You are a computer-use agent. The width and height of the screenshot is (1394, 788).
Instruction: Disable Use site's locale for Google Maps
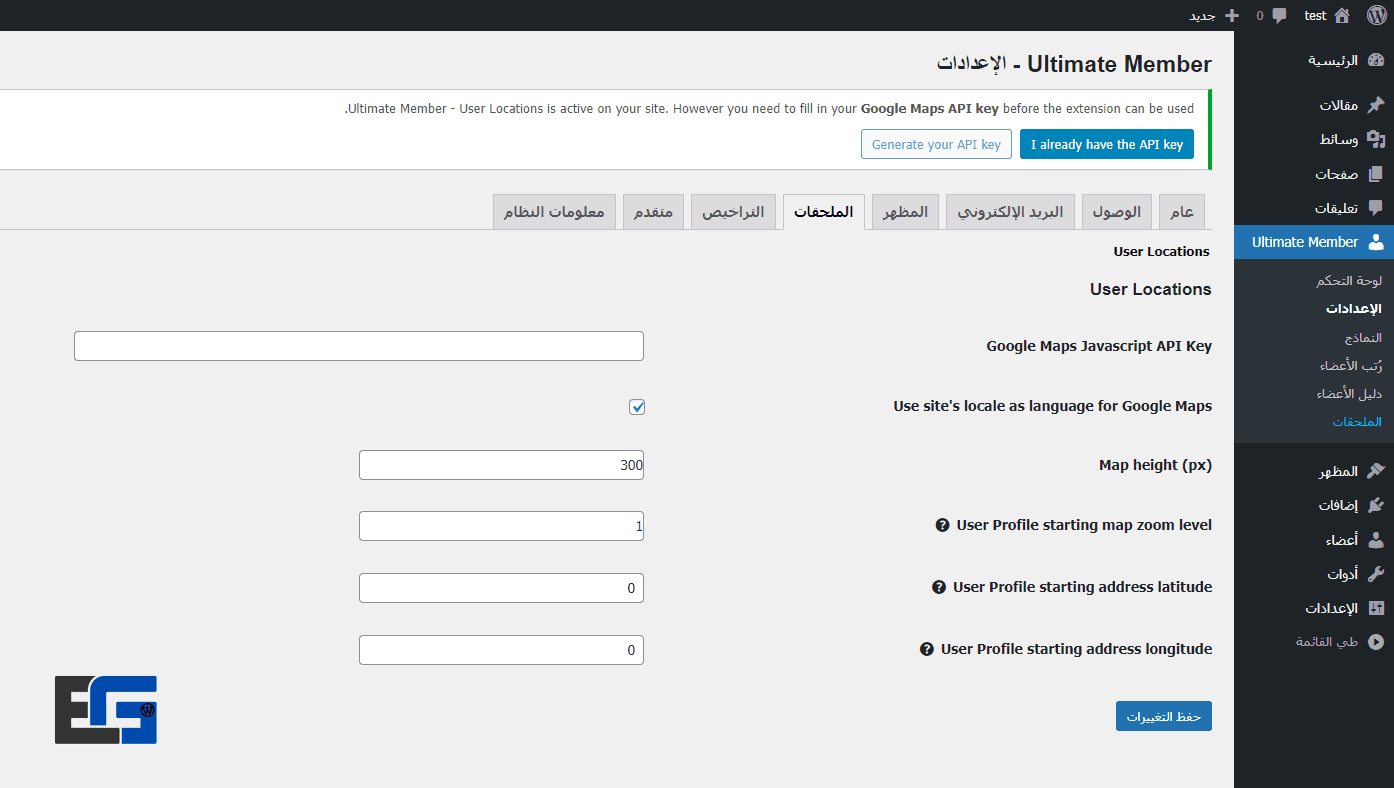tap(637, 406)
